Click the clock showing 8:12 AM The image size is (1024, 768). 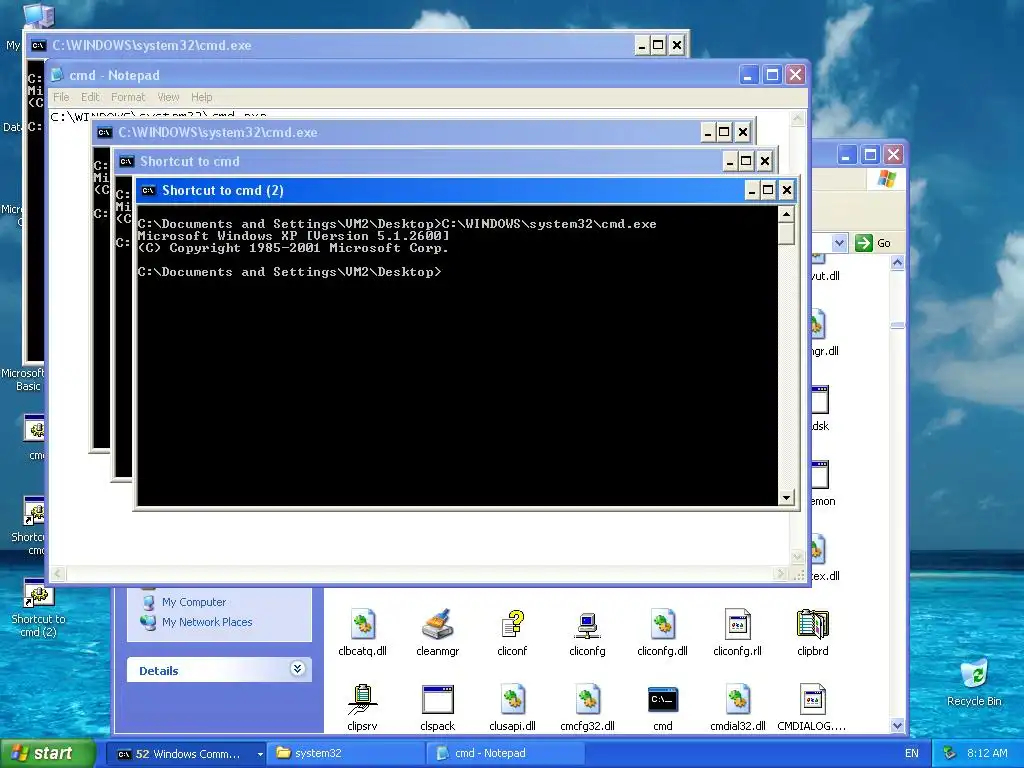987,753
